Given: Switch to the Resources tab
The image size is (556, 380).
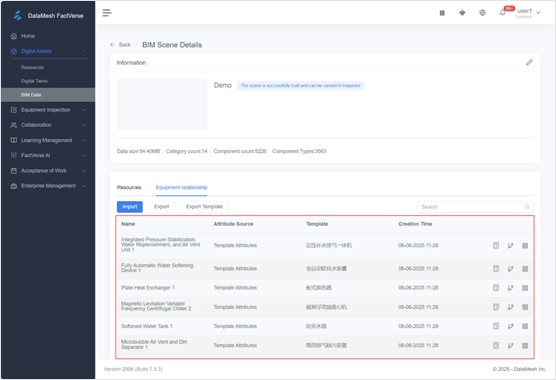Looking at the screenshot, I should (x=129, y=187).
